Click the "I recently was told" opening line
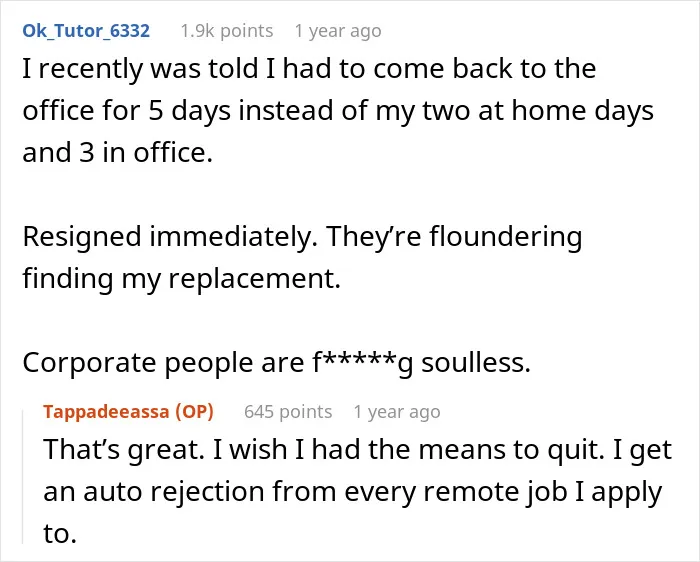700x562 pixels. (309, 69)
